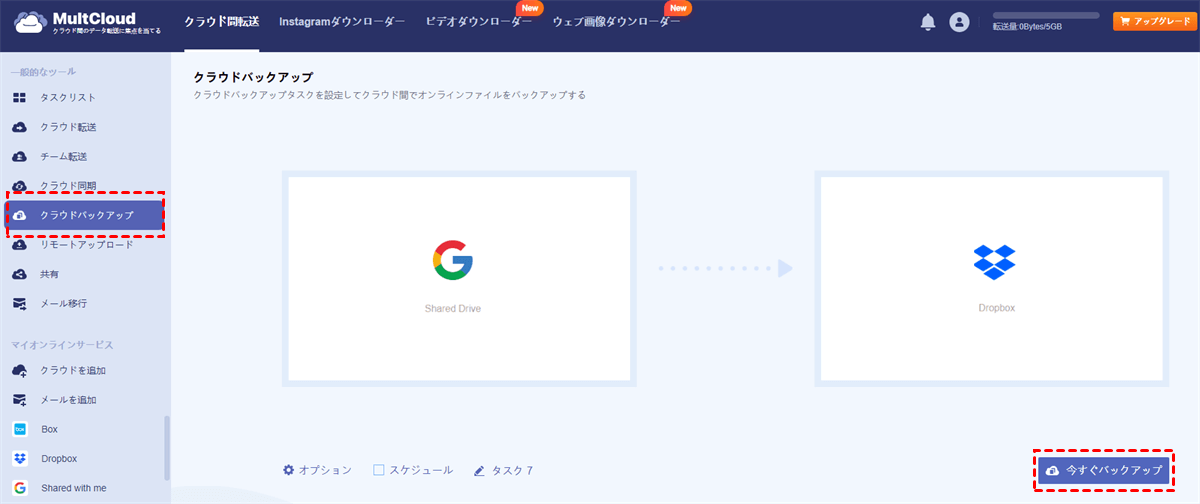Image resolution: width=1200 pixels, height=504 pixels.
Task: Click メールを追加 link
Action: coord(68,400)
